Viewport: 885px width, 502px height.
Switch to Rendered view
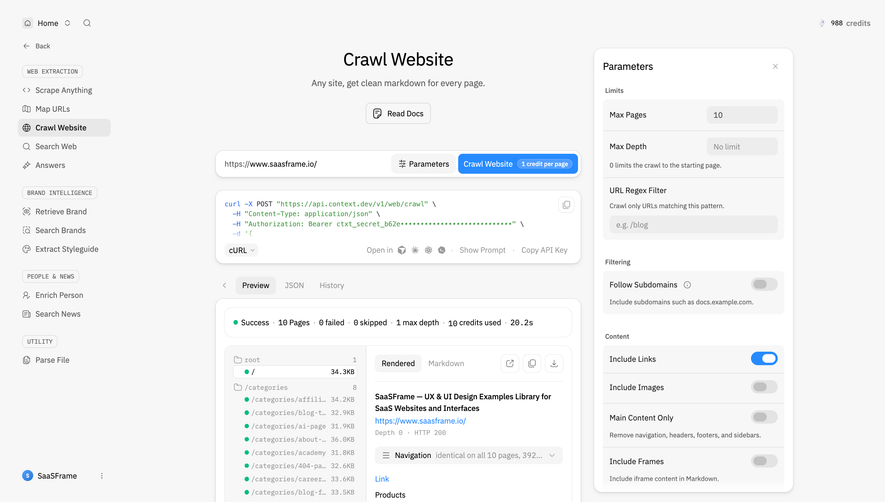point(398,364)
